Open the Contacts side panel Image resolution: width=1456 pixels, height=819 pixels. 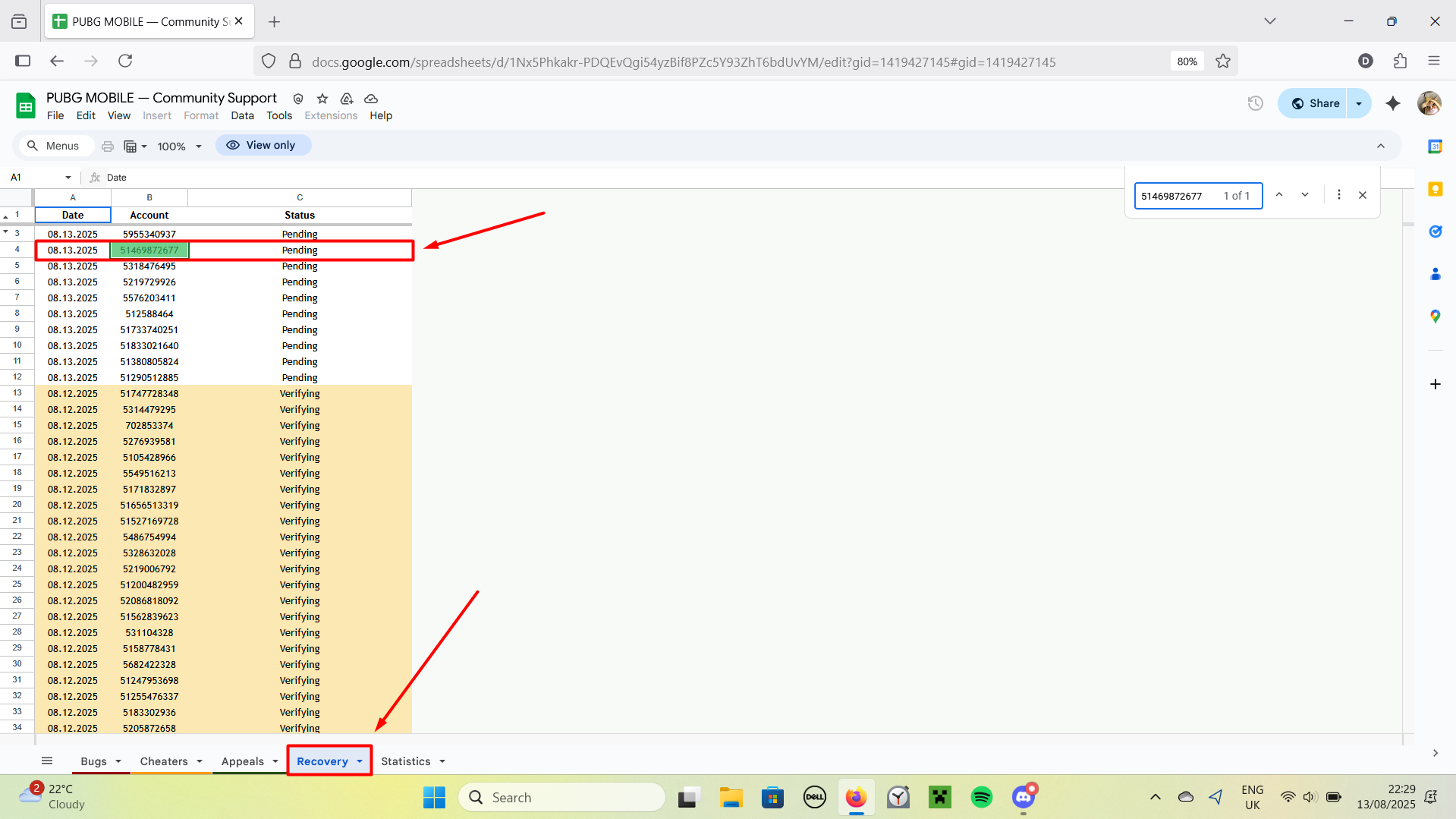[x=1435, y=274]
